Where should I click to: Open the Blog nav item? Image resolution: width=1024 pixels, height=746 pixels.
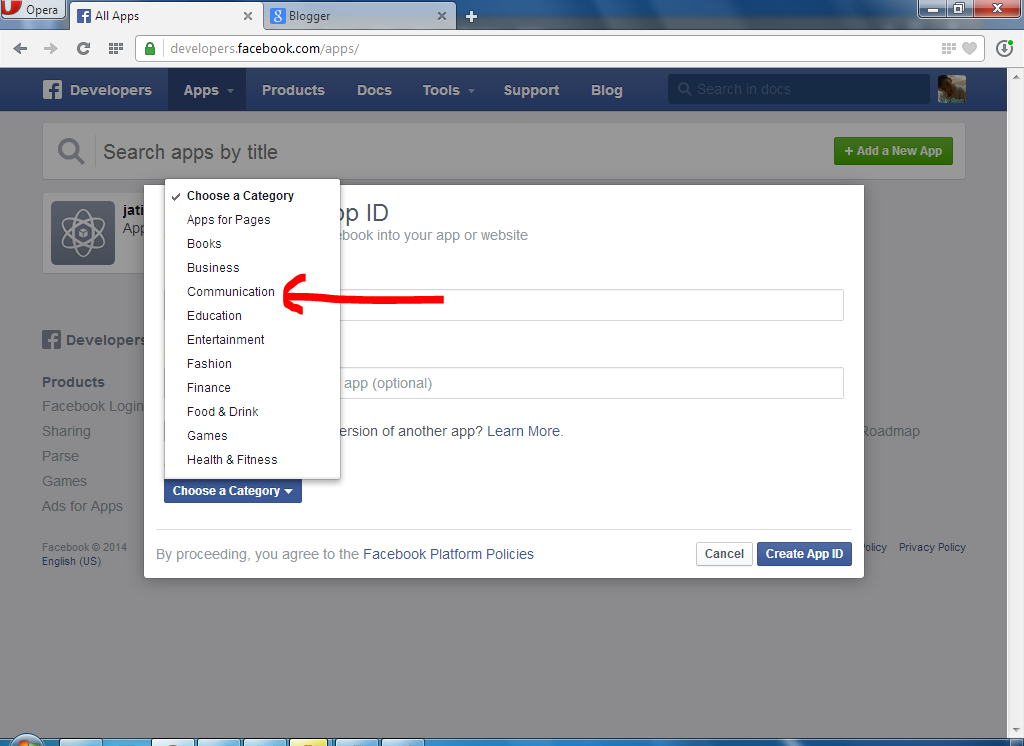click(607, 90)
